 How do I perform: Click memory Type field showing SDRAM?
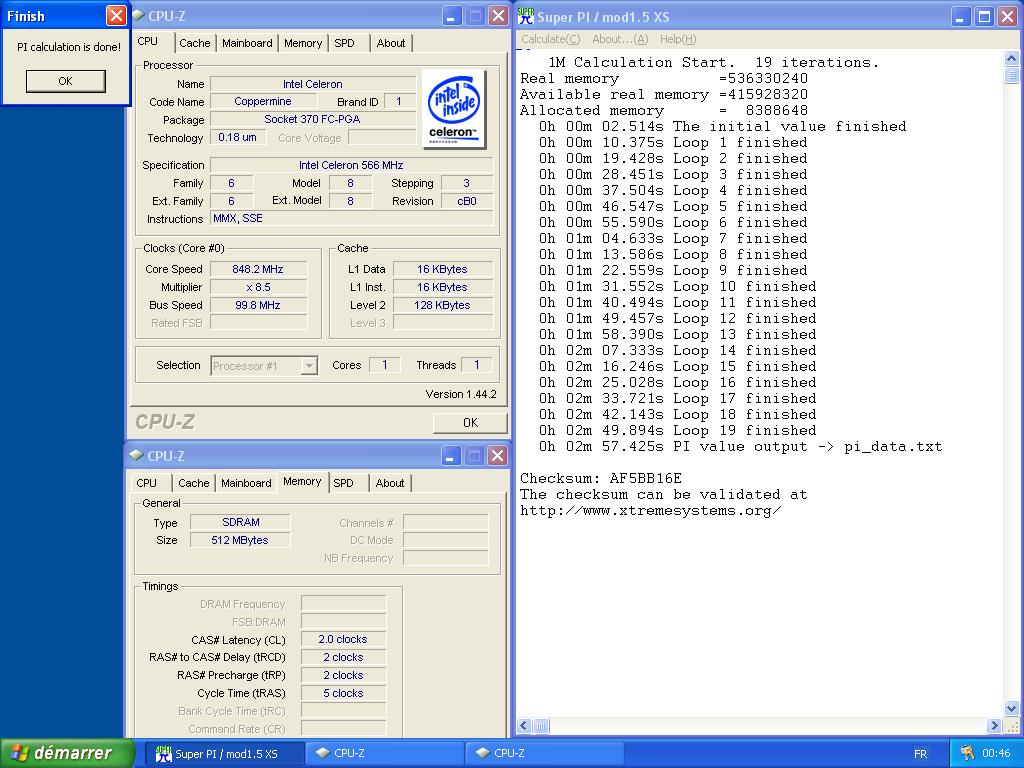pos(240,522)
